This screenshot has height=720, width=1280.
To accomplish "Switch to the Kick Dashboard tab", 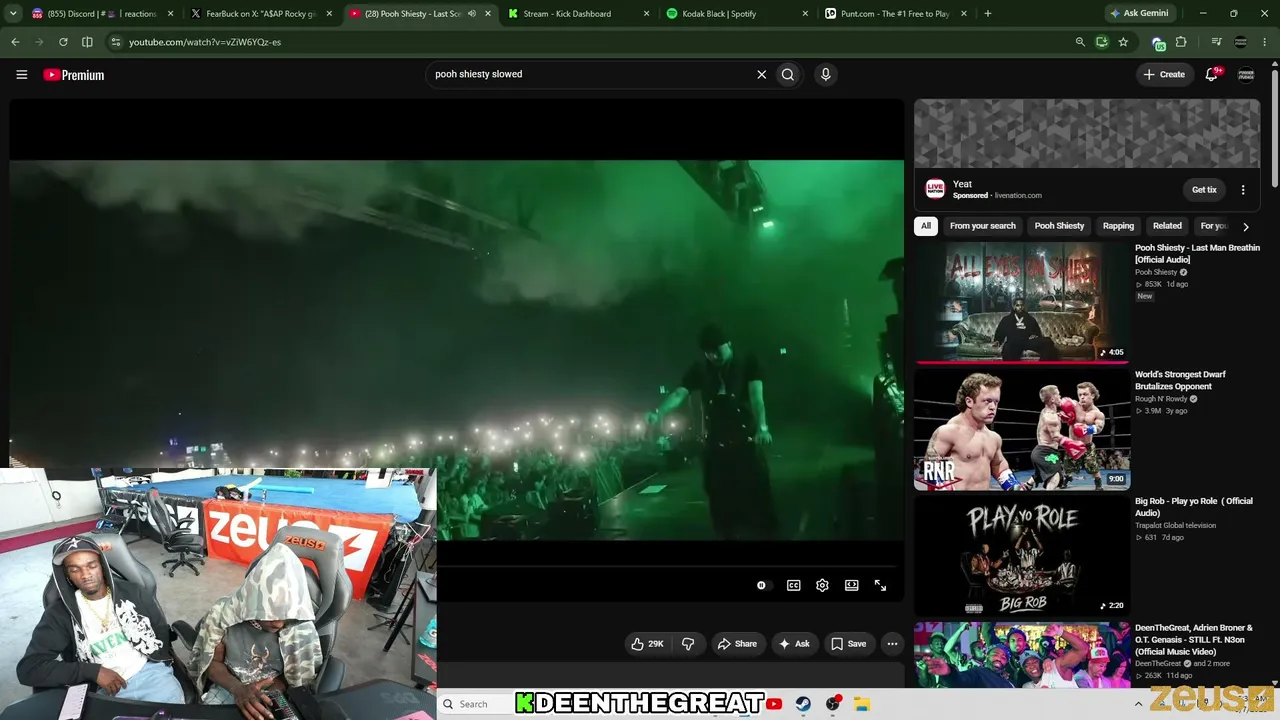I will coord(580,14).
